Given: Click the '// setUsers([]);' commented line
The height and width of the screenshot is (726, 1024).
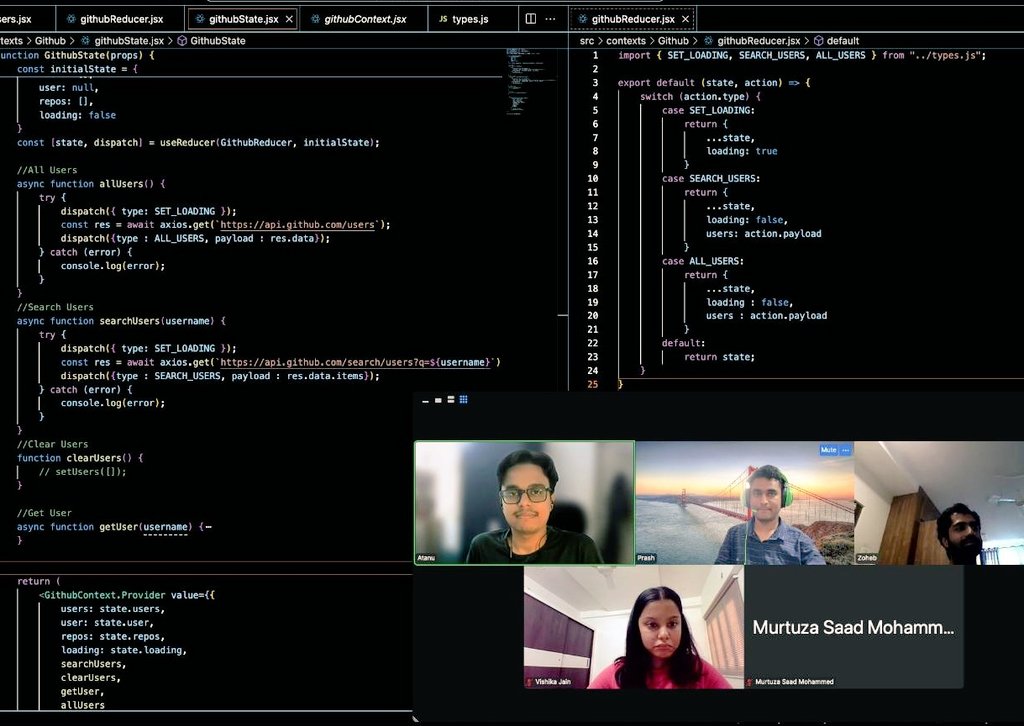Looking at the screenshot, I should [82, 471].
